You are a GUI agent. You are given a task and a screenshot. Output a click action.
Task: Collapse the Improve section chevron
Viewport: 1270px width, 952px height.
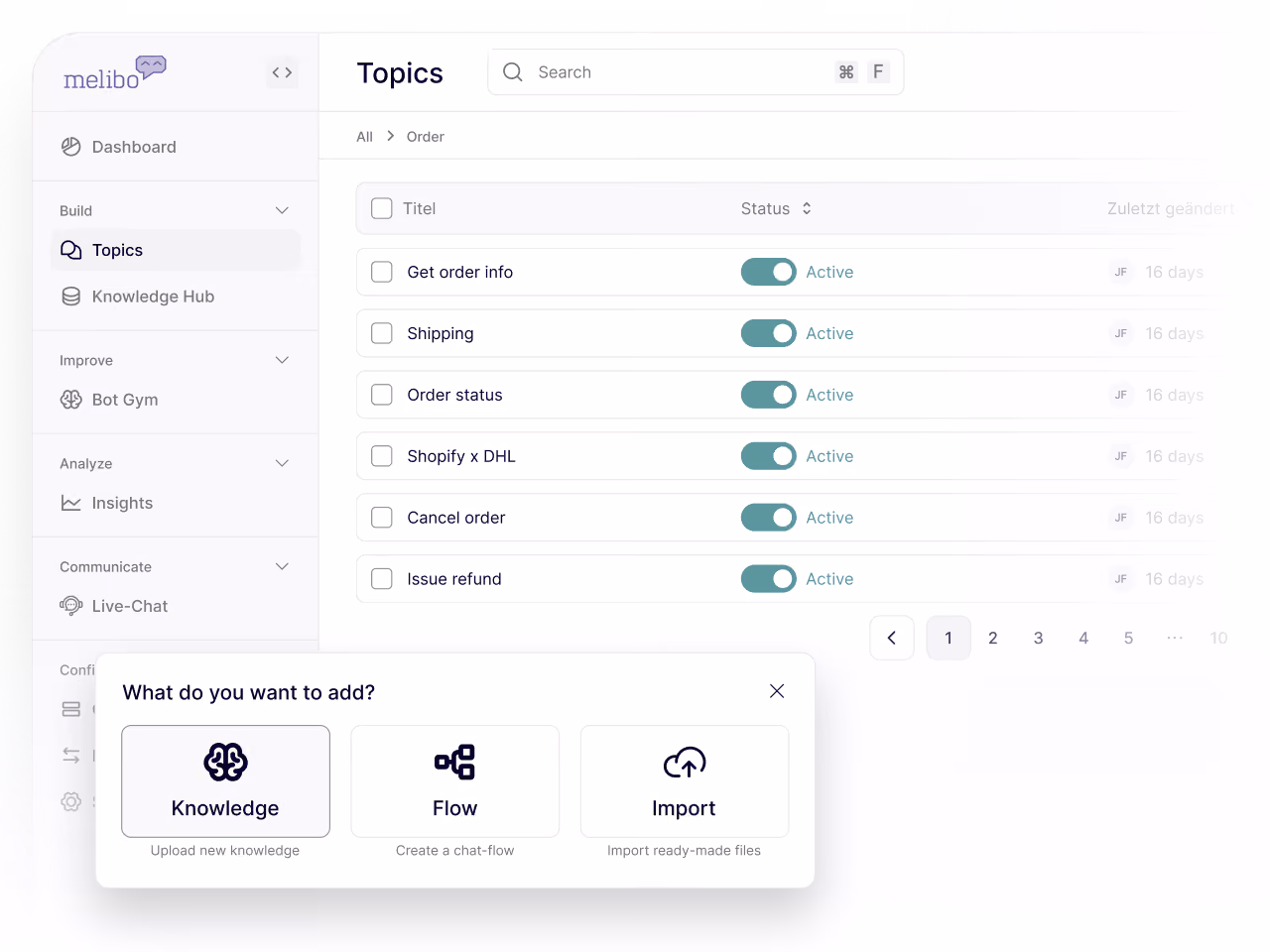pyautogui.click(x=282, y=360)
